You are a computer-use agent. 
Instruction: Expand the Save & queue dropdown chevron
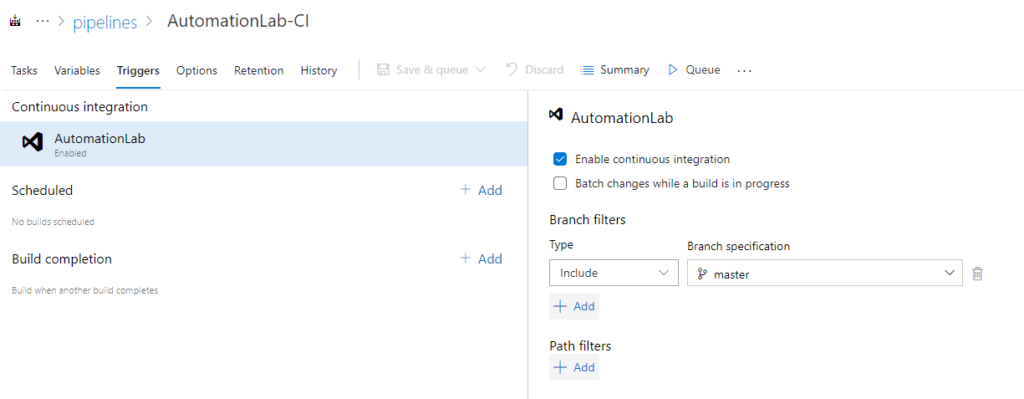coord(480,70)
